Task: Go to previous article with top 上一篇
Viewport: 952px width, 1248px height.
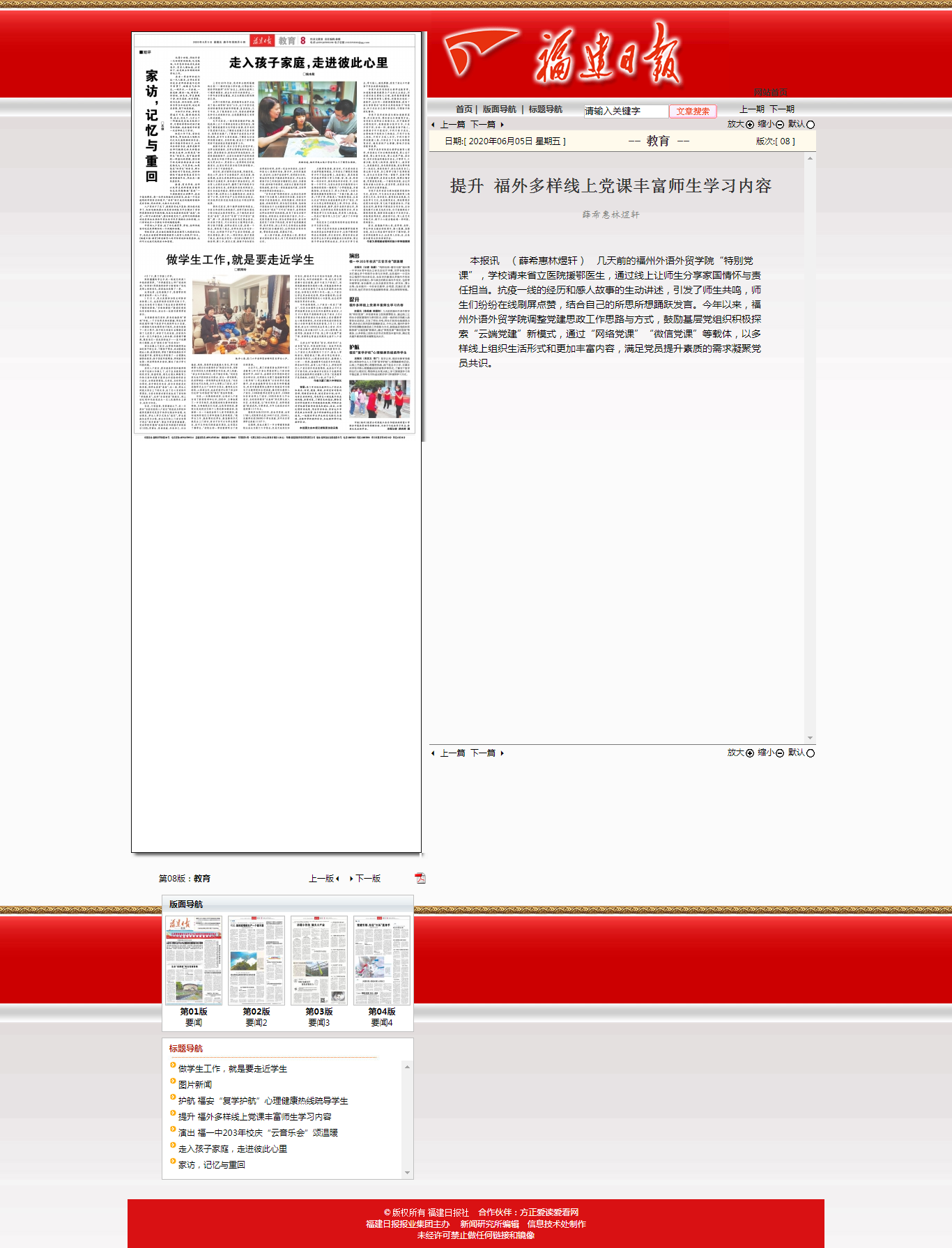Action: (x=452, y=125)
